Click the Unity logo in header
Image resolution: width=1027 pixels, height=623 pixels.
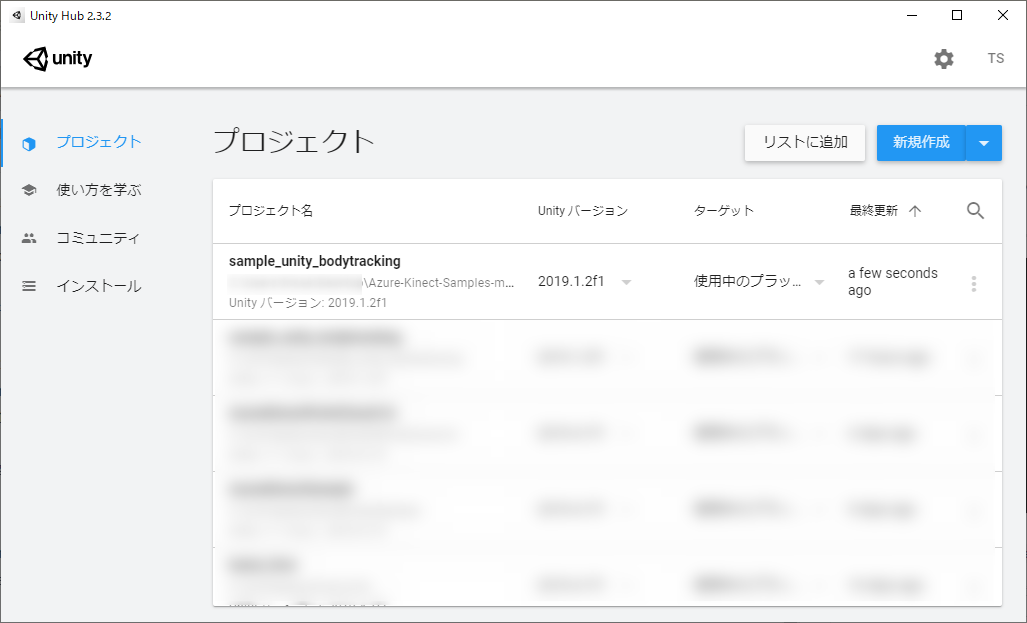tap(58, 59)
